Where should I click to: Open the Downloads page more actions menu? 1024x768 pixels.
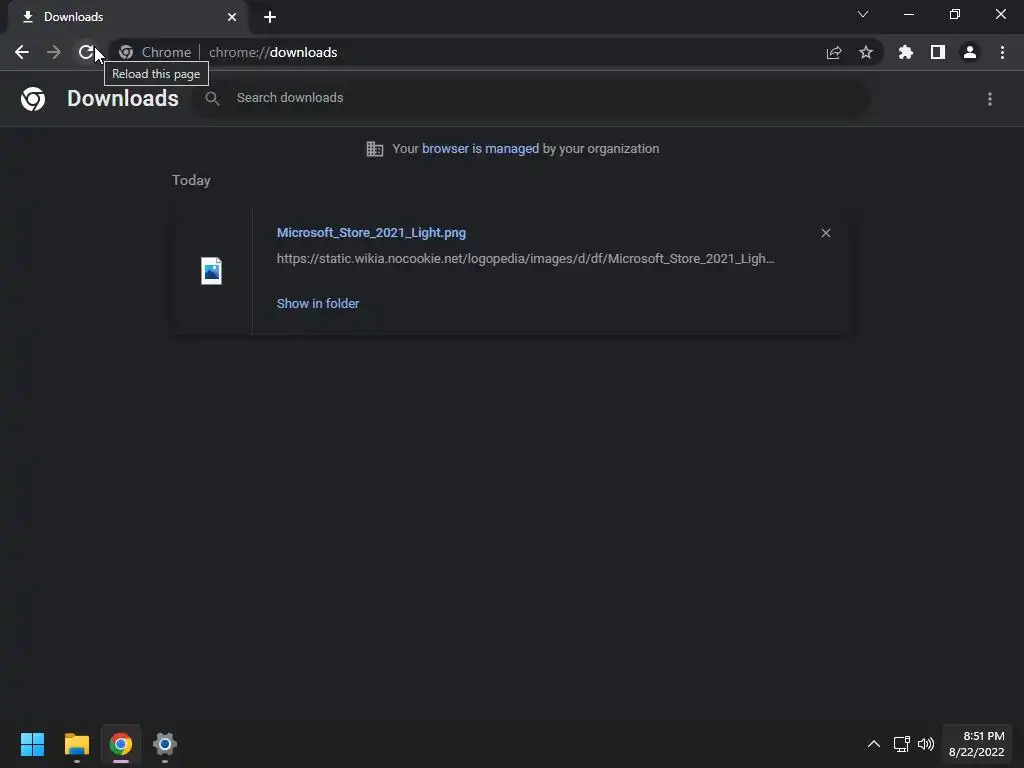pos(990,99)
